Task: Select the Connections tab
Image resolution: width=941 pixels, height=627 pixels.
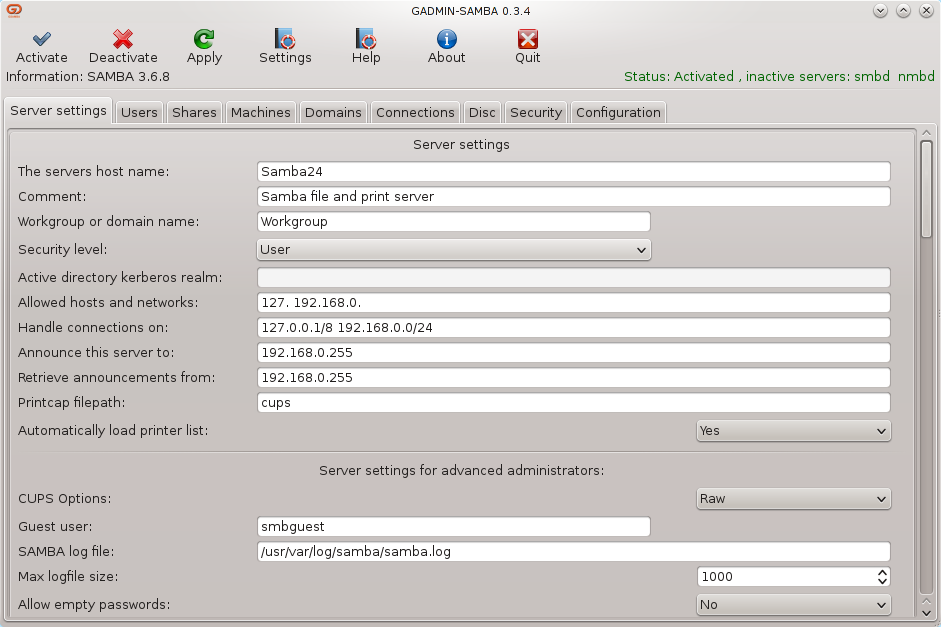Action: coord(415,112)
